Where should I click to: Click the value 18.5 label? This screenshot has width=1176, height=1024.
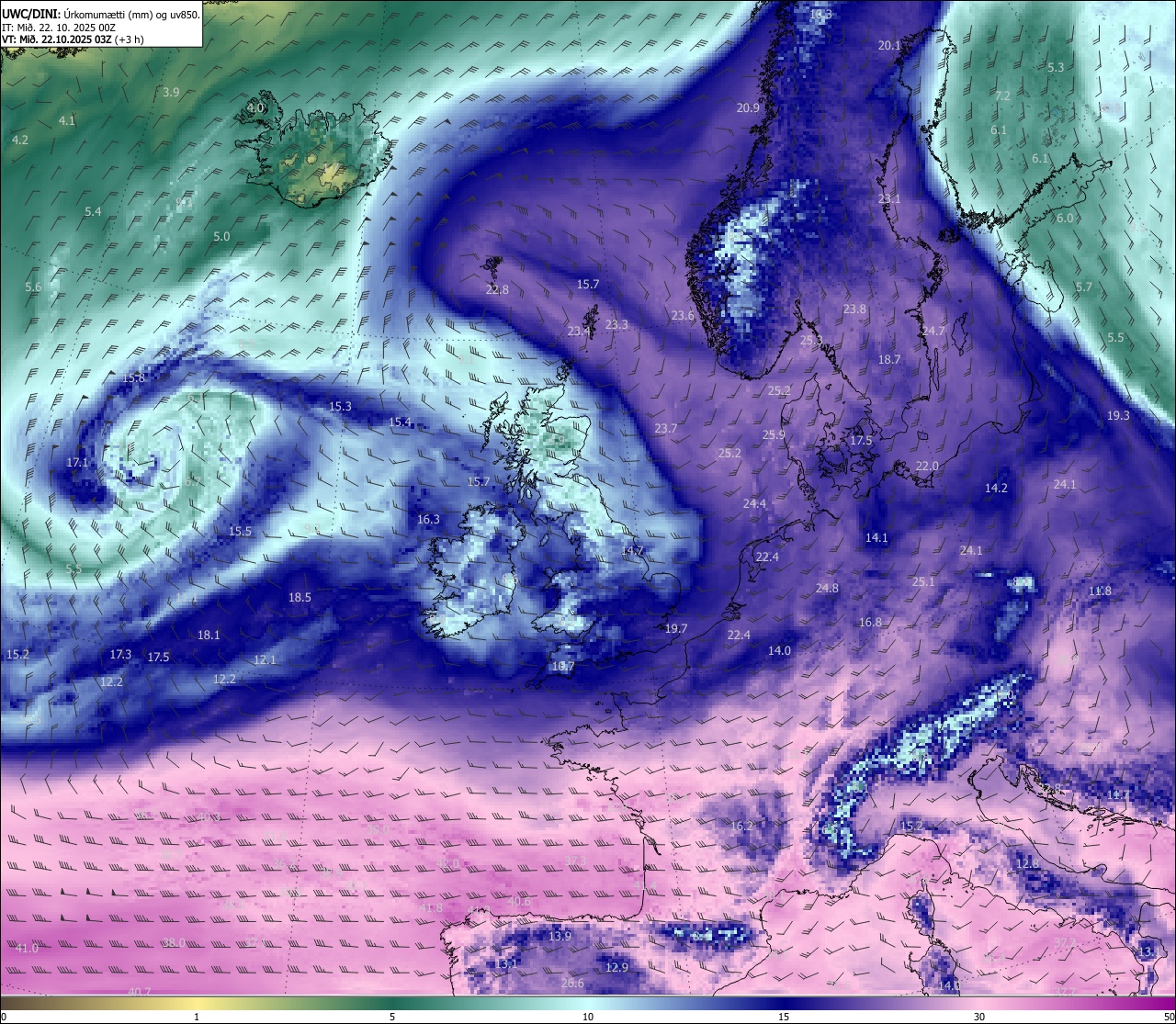coord(300,598)
